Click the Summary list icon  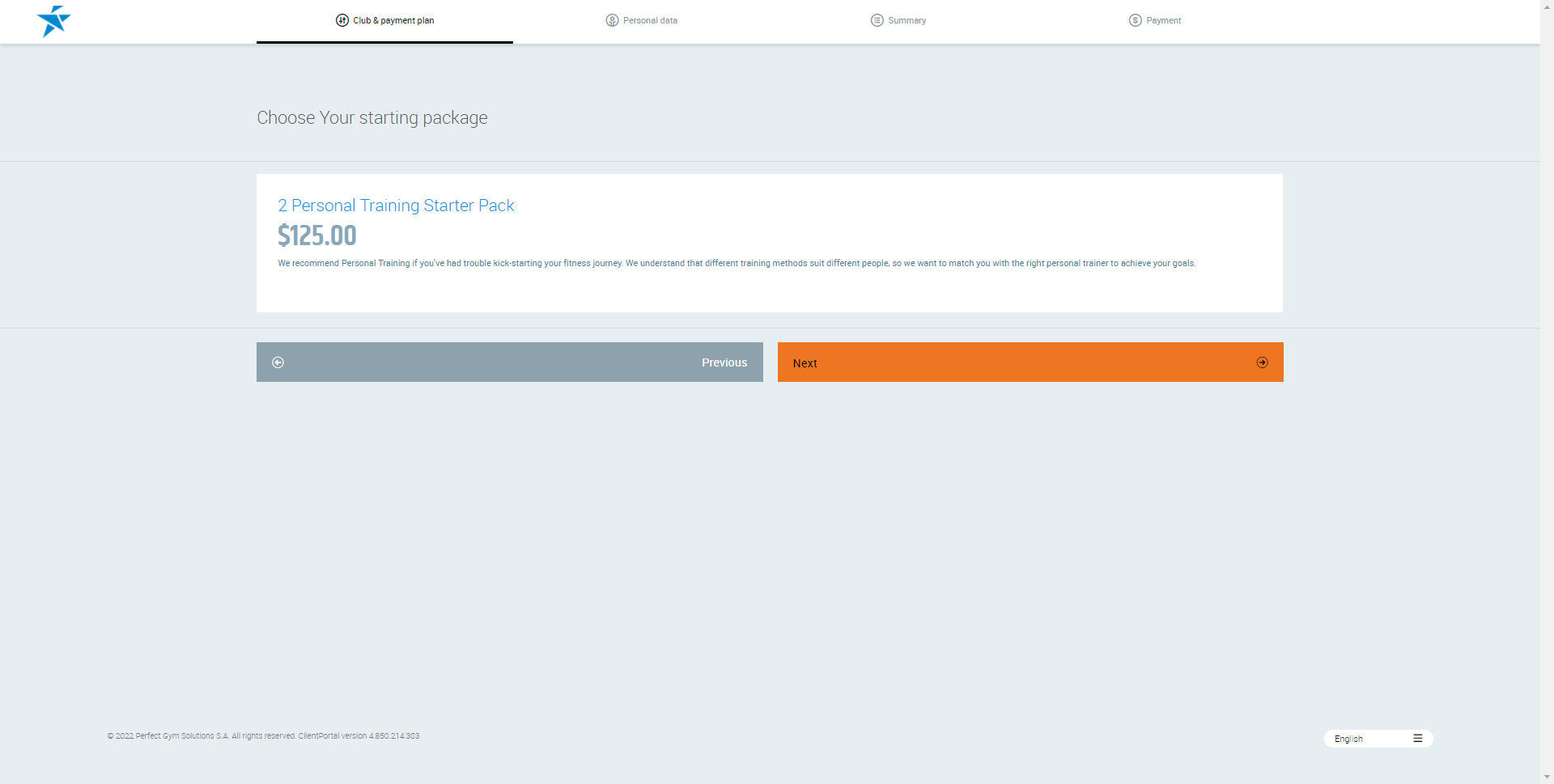(x=877, y=20)
